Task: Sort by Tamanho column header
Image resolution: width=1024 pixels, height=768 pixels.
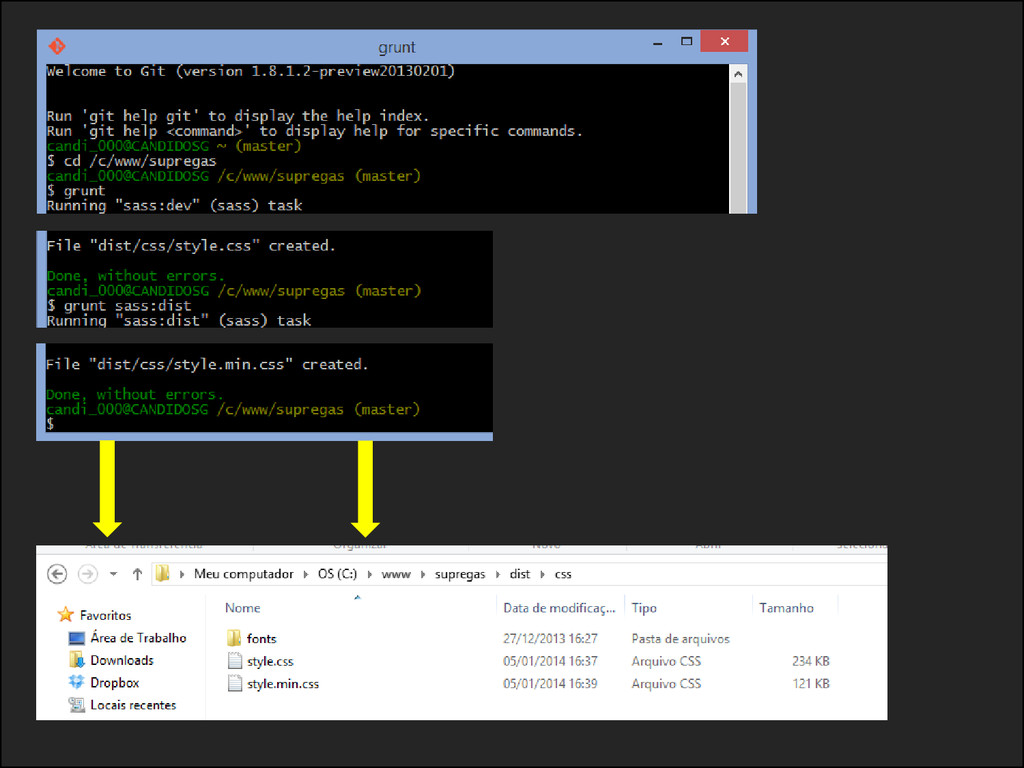Action: click(786, 608)
